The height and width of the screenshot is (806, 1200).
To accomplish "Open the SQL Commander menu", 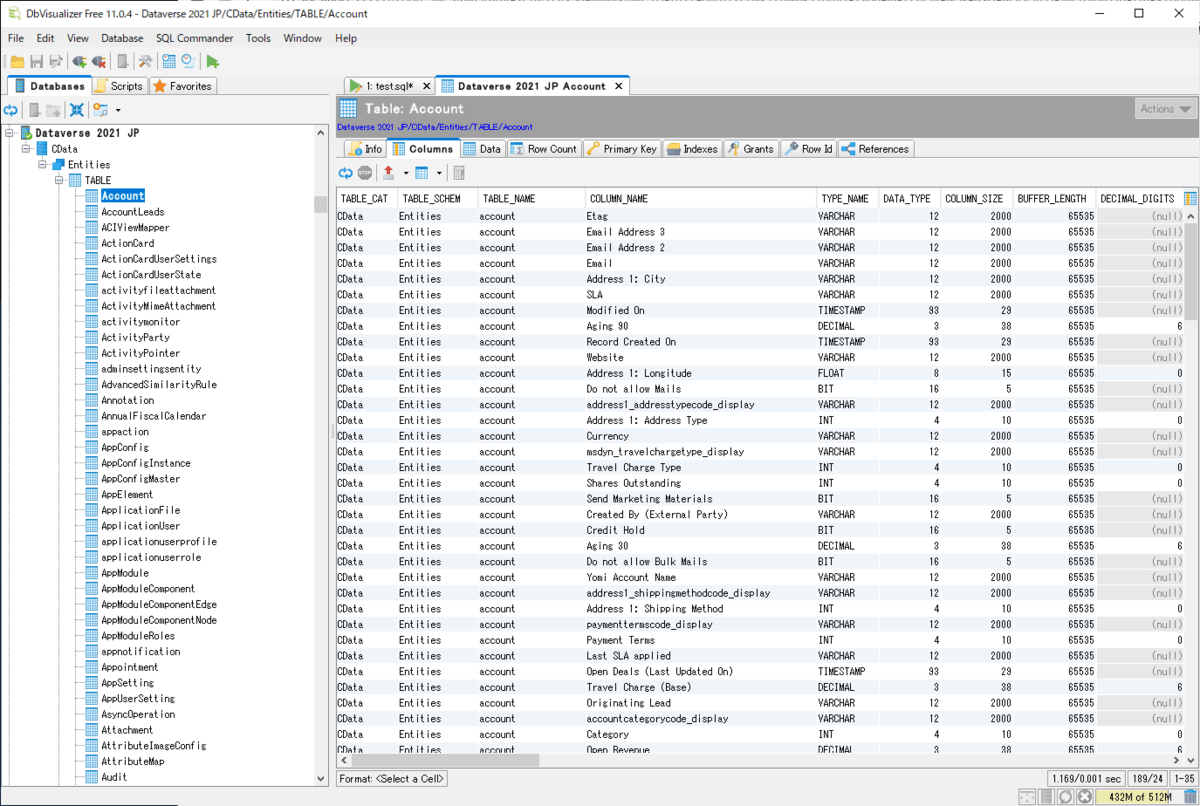I will point(194,38).
